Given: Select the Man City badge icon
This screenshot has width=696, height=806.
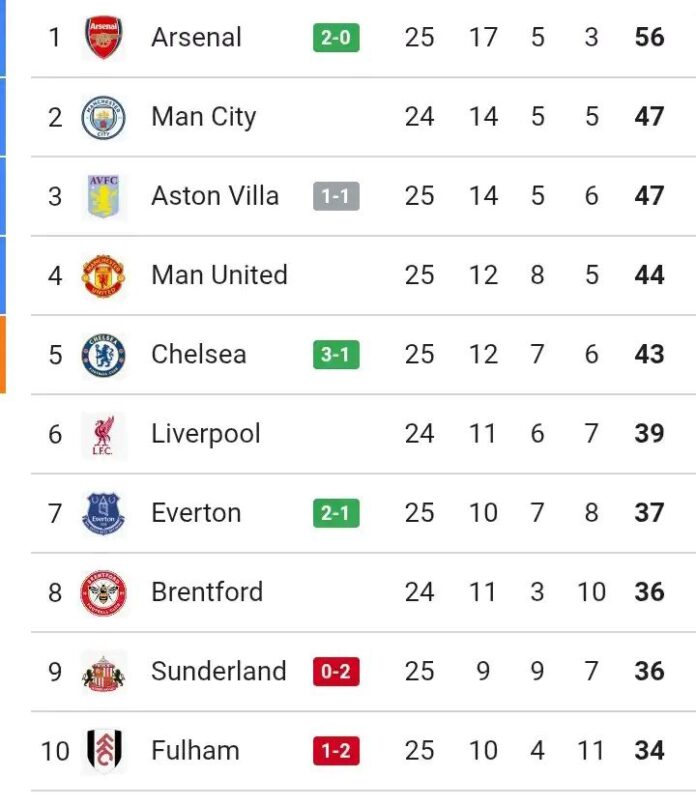Looking at the screenshot, I should [100, 116].
